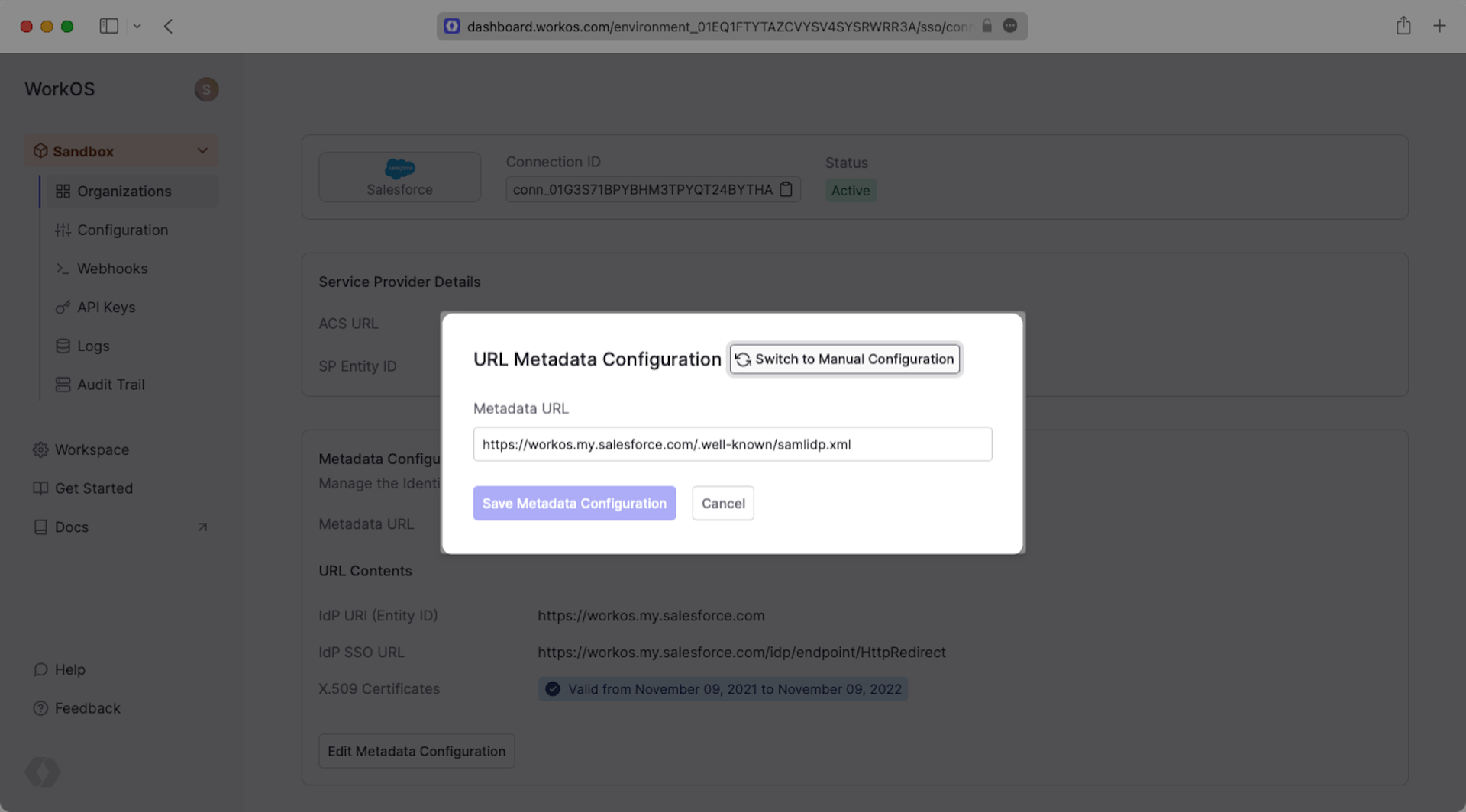Screen dimensions: 1466x812
Task: Click the browser back arrow
Action: click(x=168, y=26)
